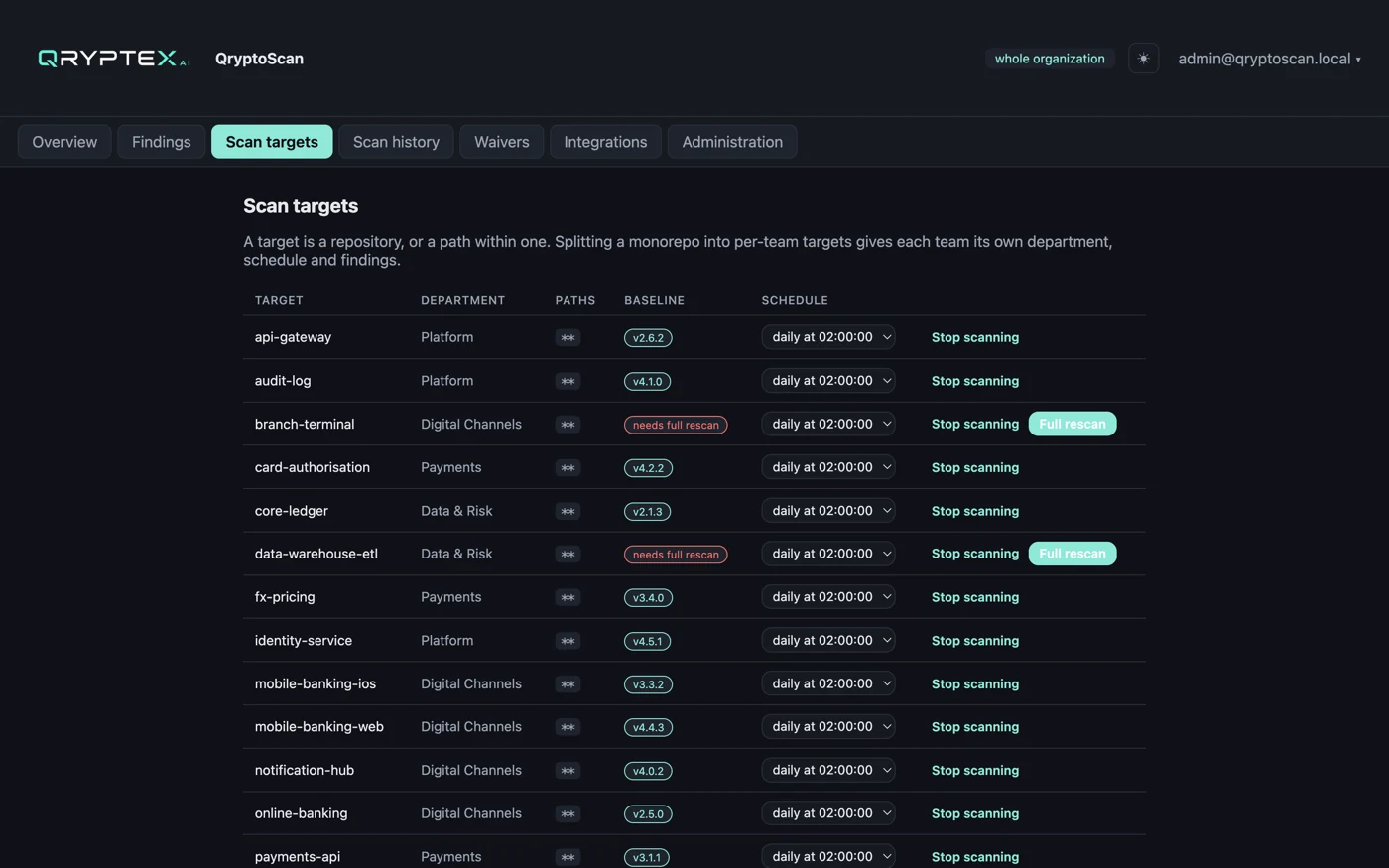
Task: Open card-authorisation schedule dropdown
Action: (828, 467)
